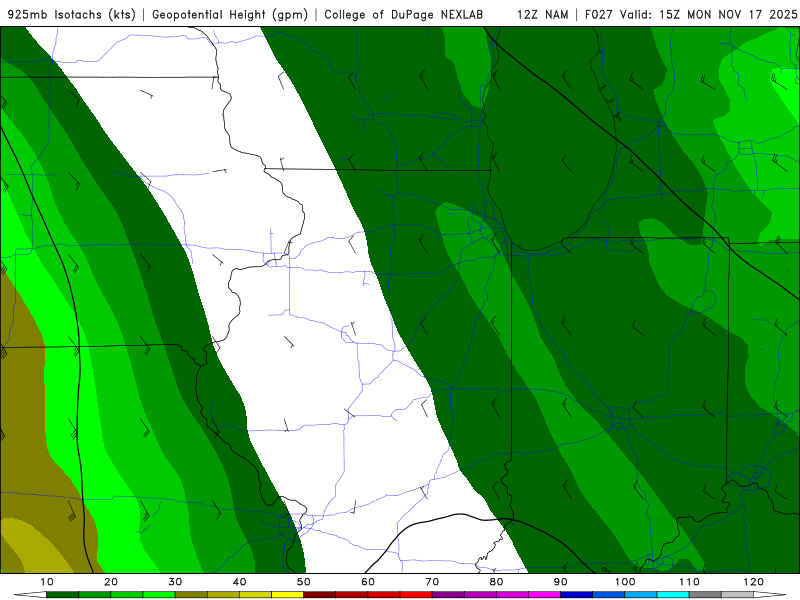Select the dull yellow 40-45 kt legend swatch
800x600 pixels.
(255, 595)
